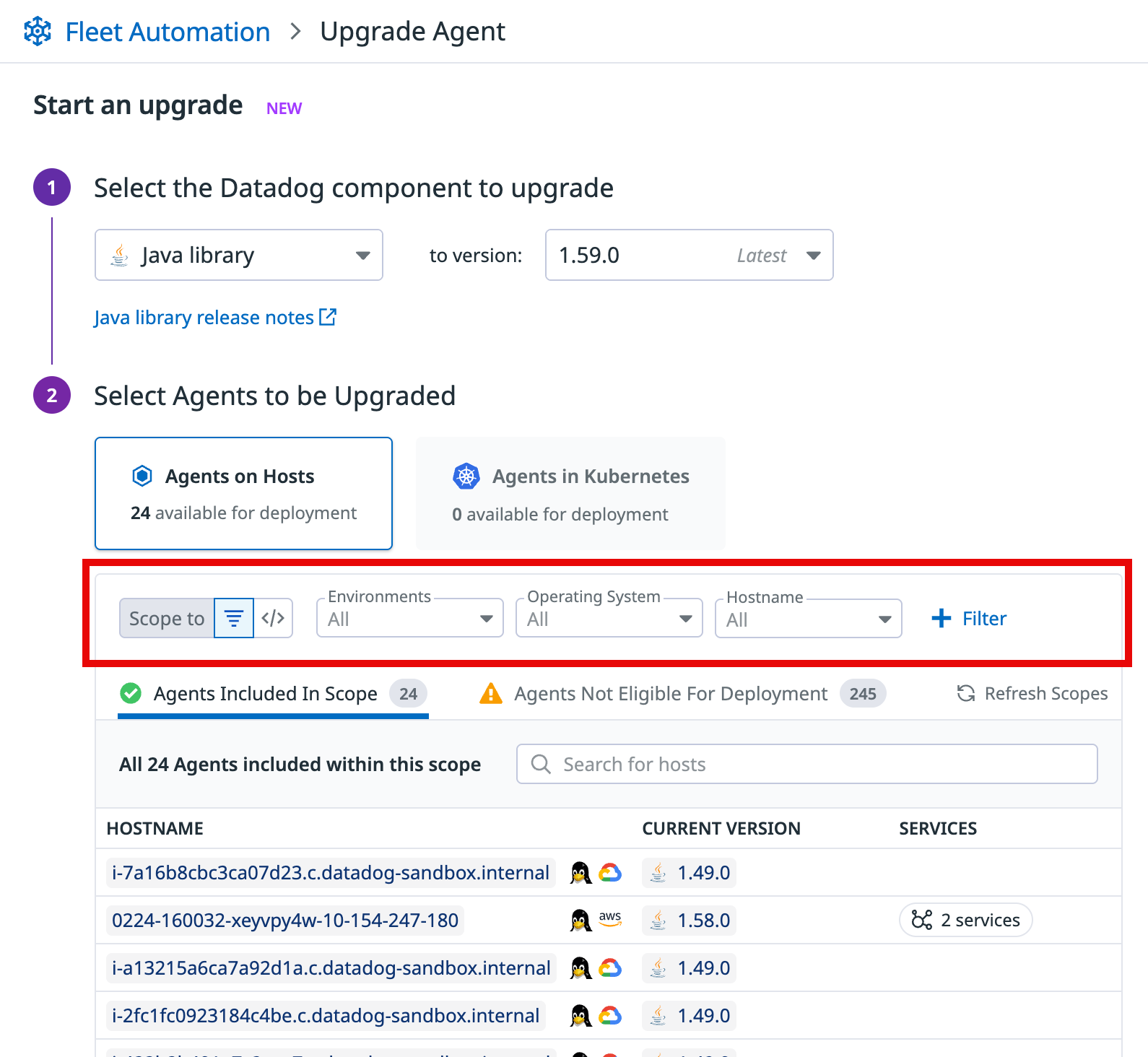Click Fleet Automation breadcrumb link
1148x1057 pixels.
tap(168, 32)
